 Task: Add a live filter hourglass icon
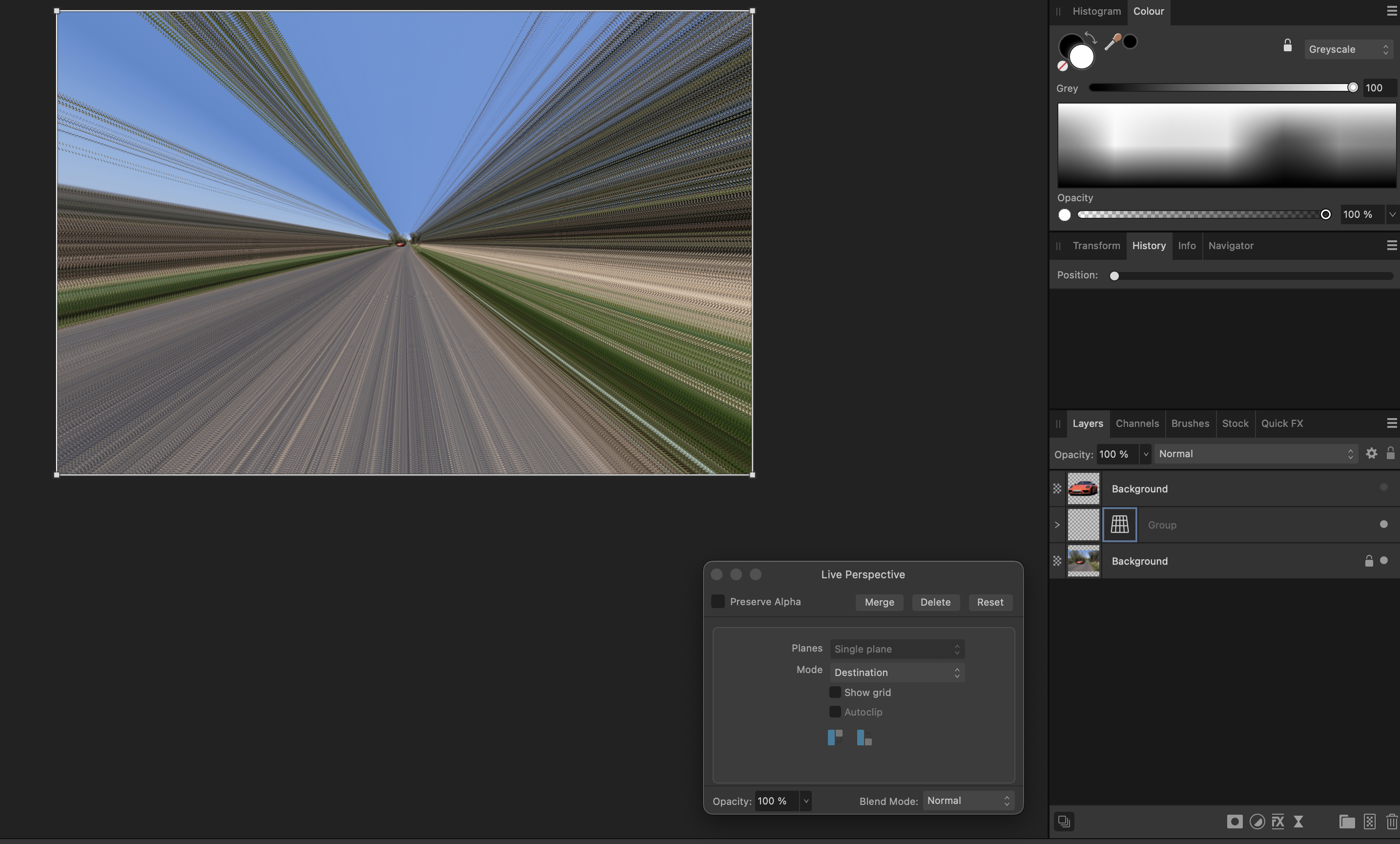coord(1298,822)
